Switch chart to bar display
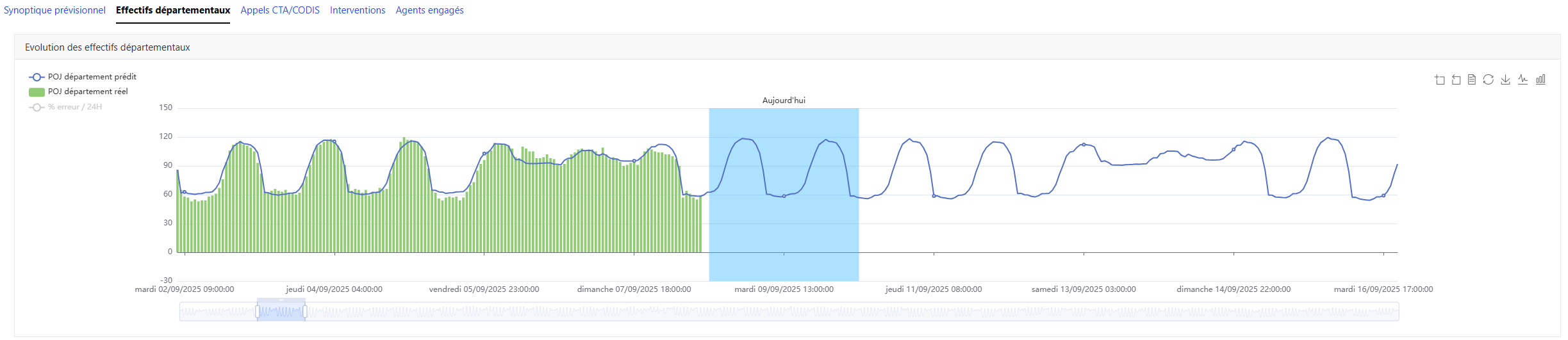 1540,79
